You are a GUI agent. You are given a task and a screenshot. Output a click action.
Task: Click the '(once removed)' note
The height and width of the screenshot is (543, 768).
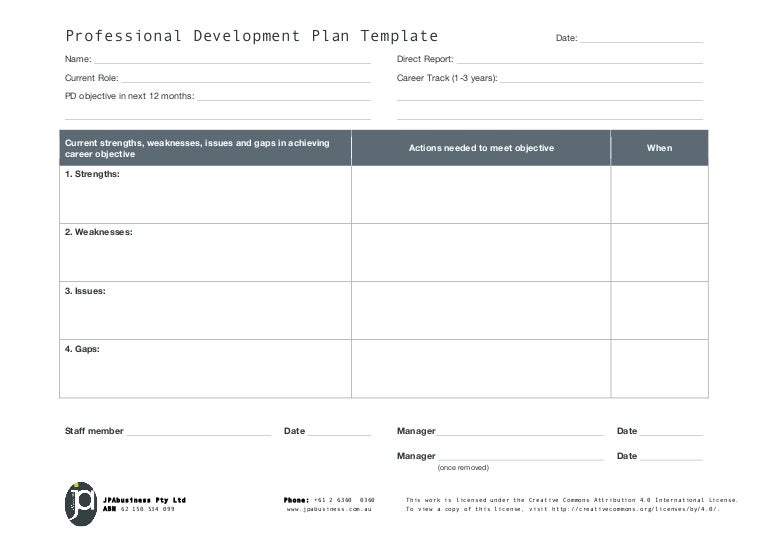[463, 468]
